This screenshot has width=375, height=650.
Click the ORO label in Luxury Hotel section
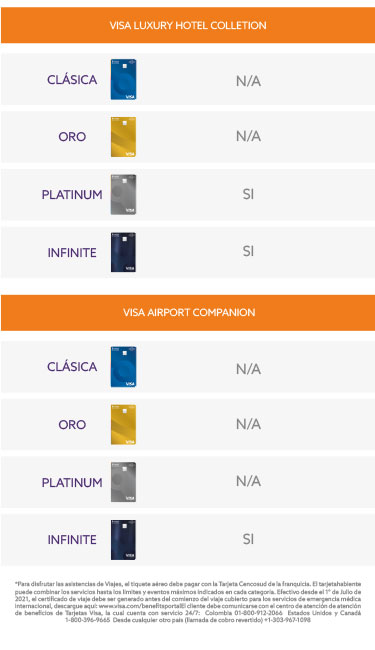click(72, 137)
